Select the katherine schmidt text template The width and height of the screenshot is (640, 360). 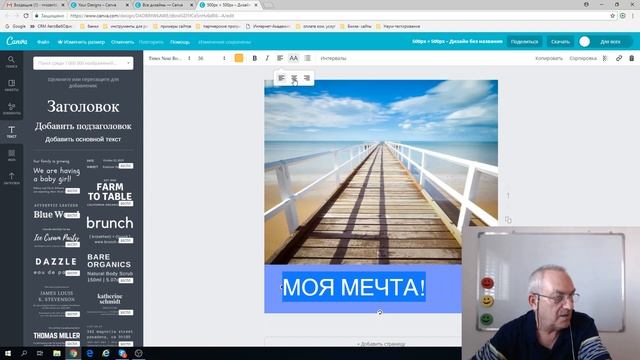point(110,303)
